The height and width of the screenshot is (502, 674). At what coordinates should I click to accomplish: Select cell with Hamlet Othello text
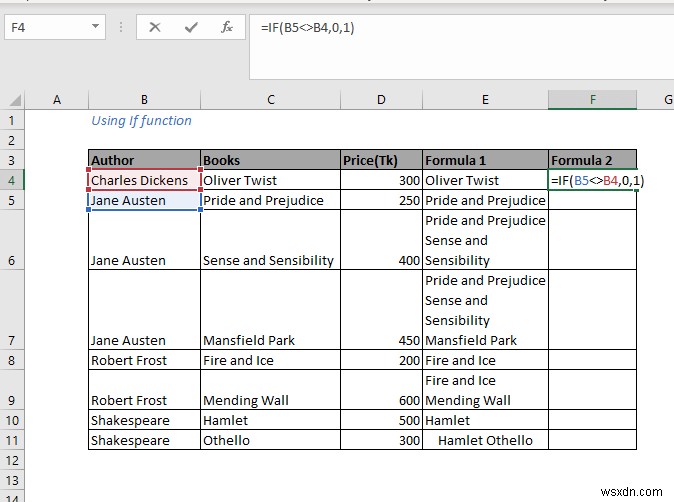[485, 440]
